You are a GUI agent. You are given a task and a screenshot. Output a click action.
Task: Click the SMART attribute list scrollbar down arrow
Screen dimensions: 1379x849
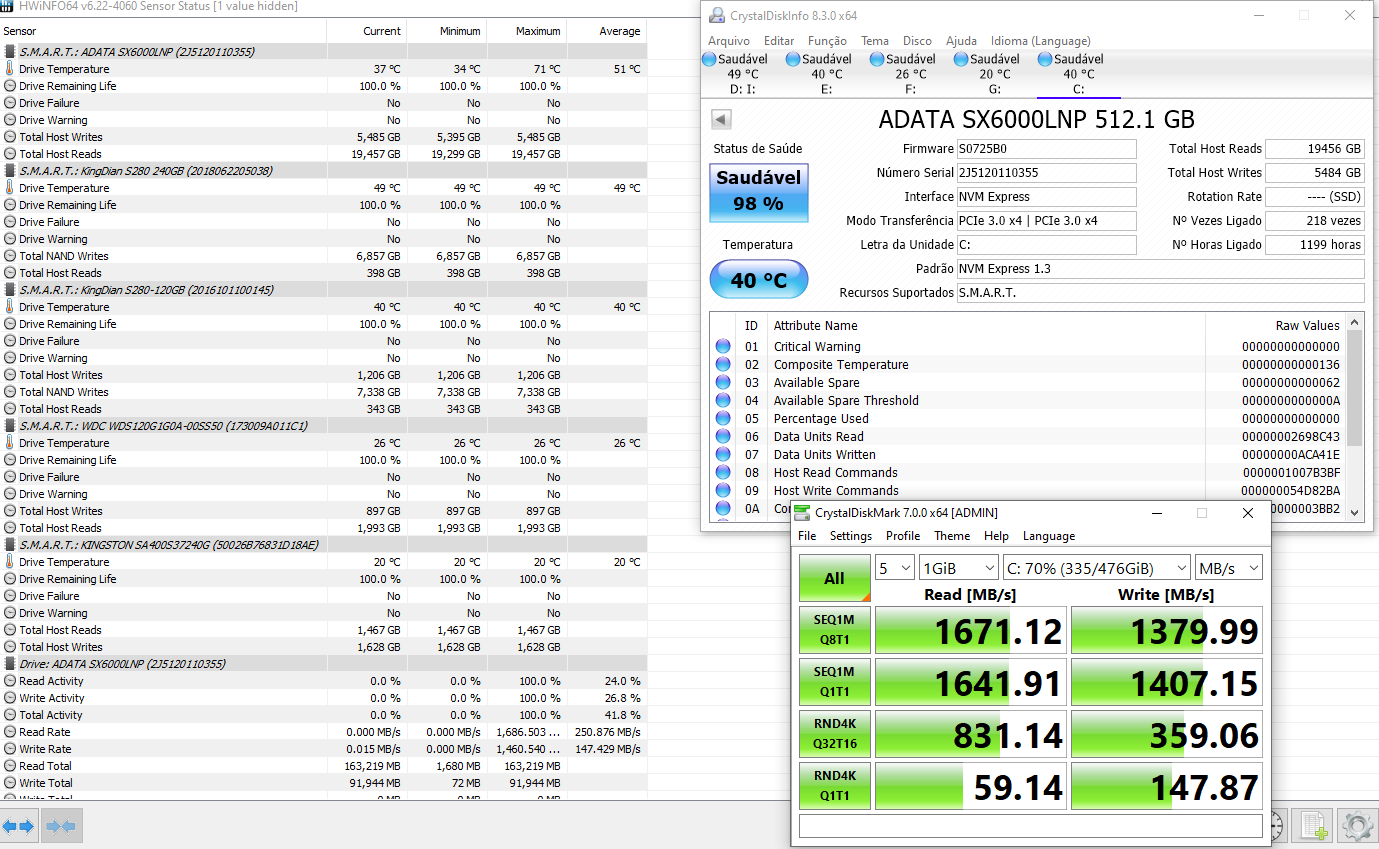(x=1355, y=512)
